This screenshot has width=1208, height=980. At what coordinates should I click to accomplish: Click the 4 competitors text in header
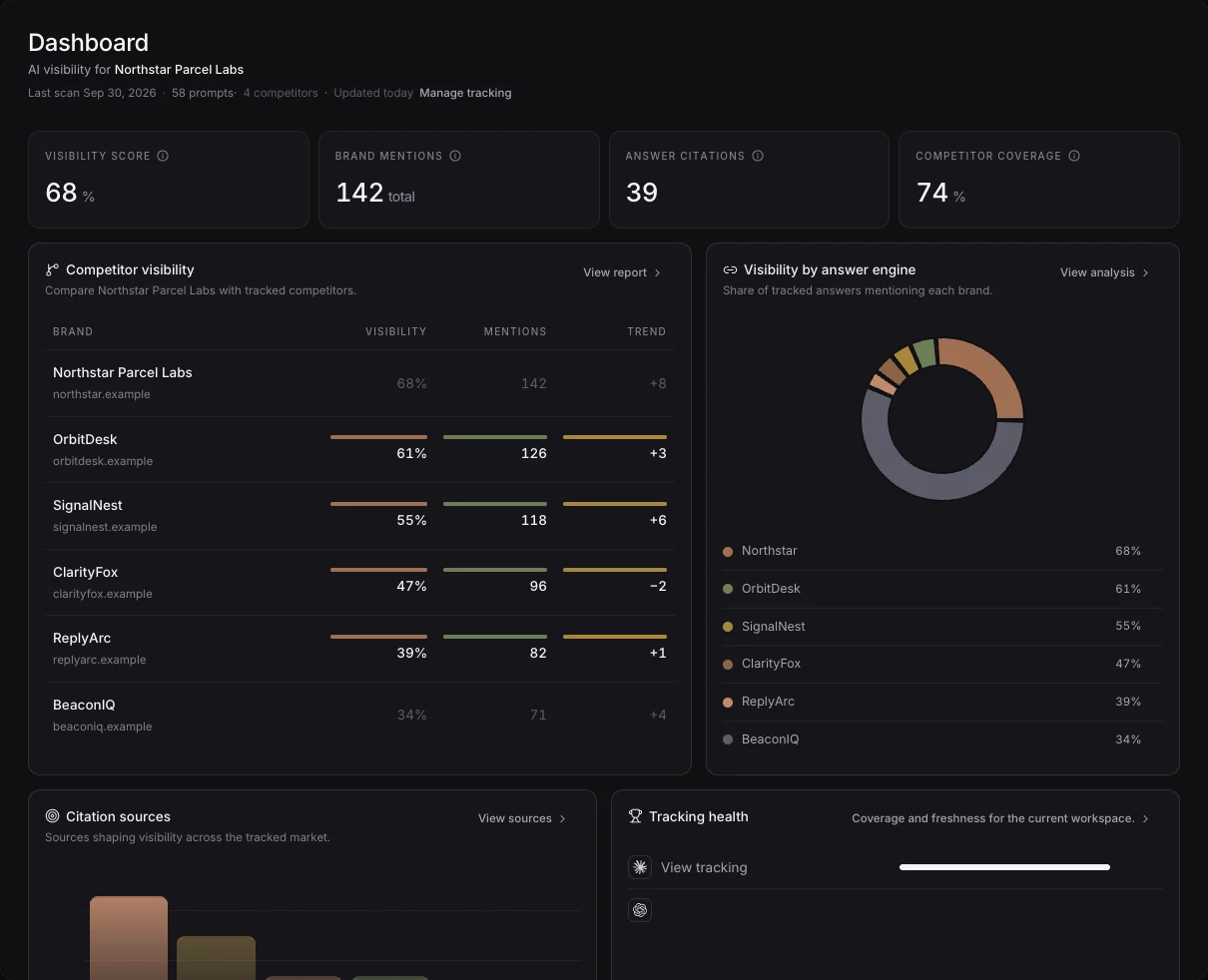[x=281, y=93]
